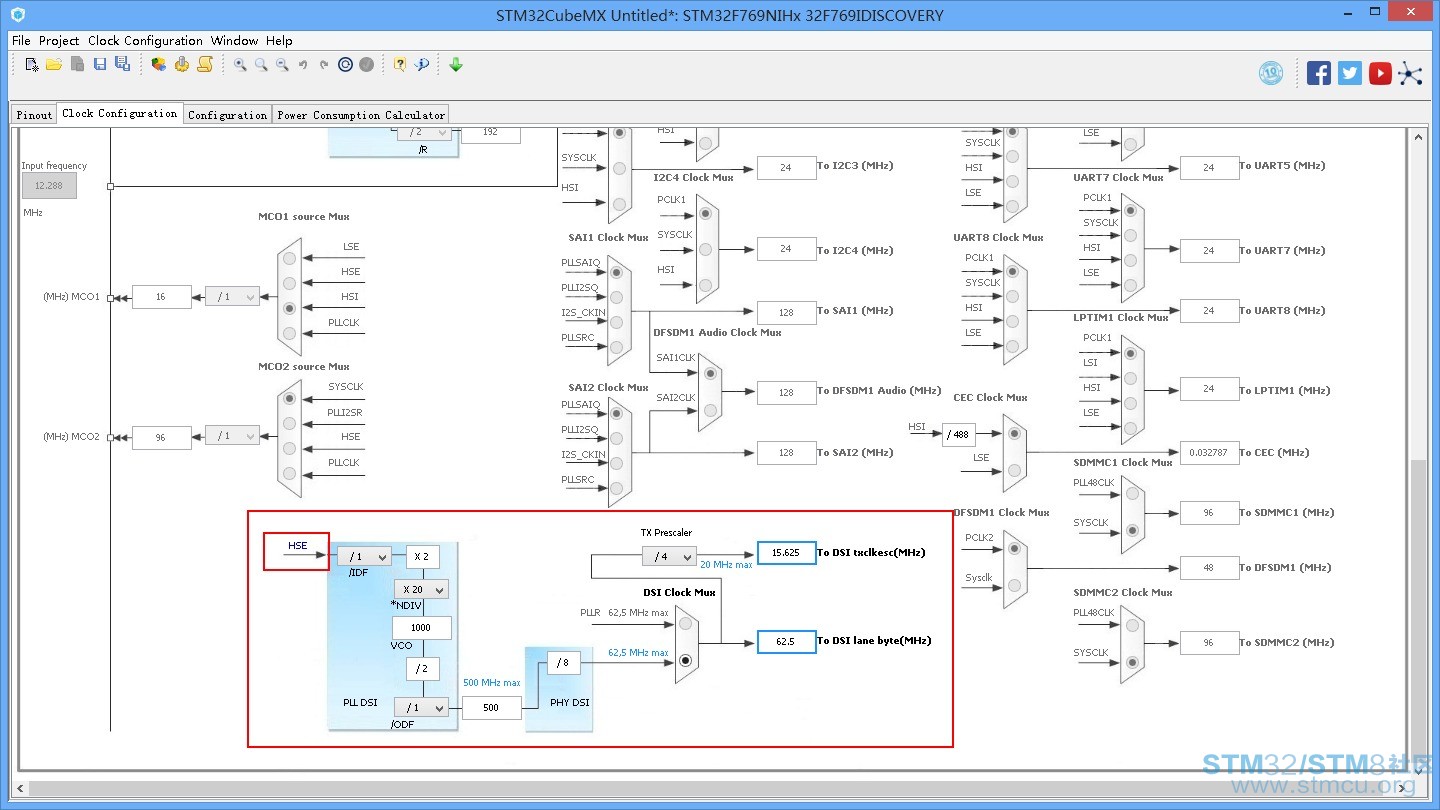Click the To CEC 0.032787 value field

coord(1209,453)
